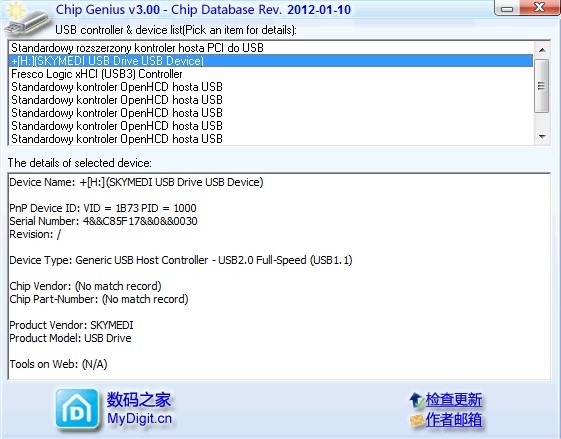Click the Product Model: USB Drive line

(x=70, y=338)
